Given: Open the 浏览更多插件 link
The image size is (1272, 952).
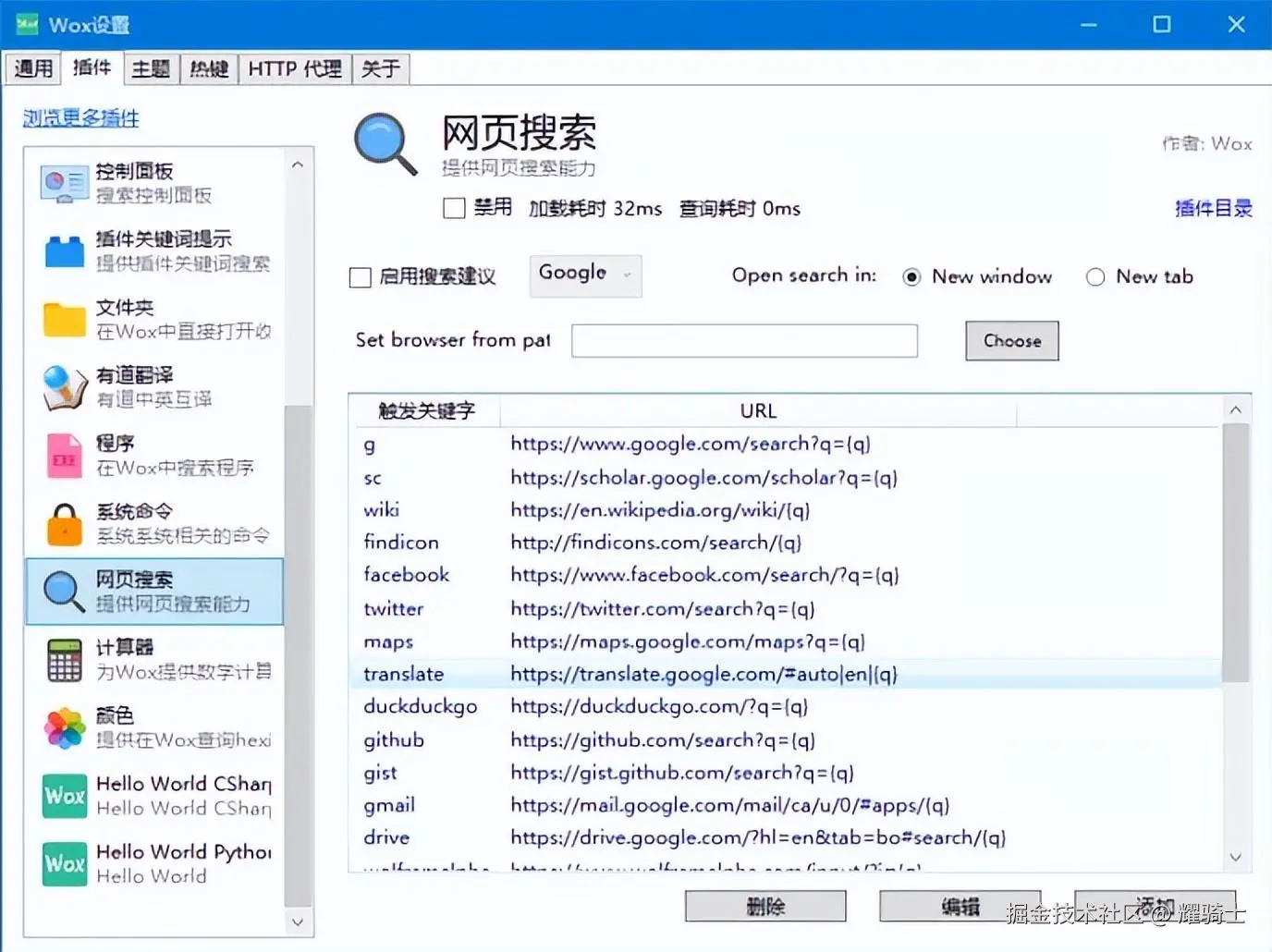Looking at the screenshot, I should 80,118.
